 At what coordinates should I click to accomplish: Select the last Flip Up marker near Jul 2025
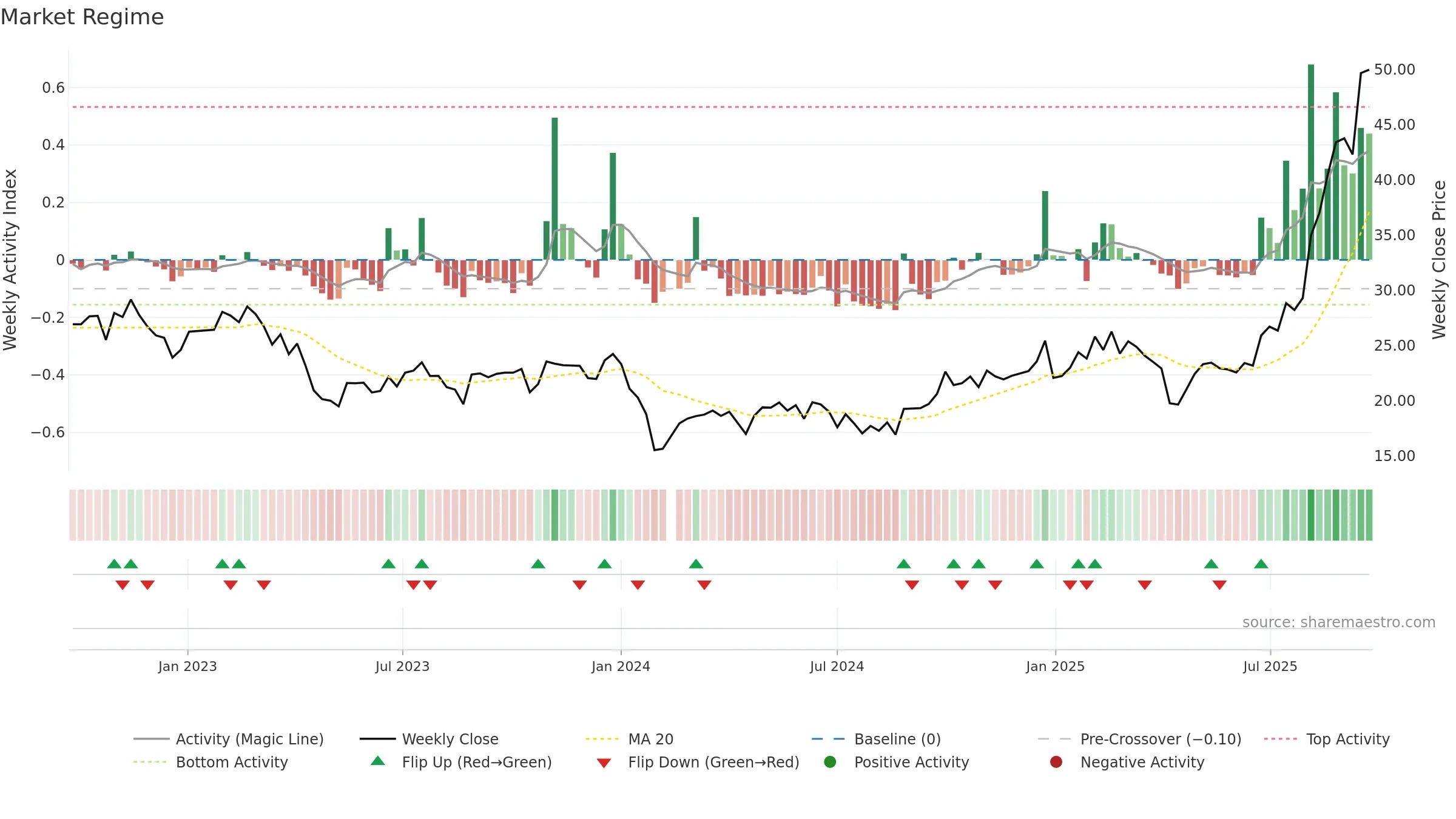(x=1261, y=564)
